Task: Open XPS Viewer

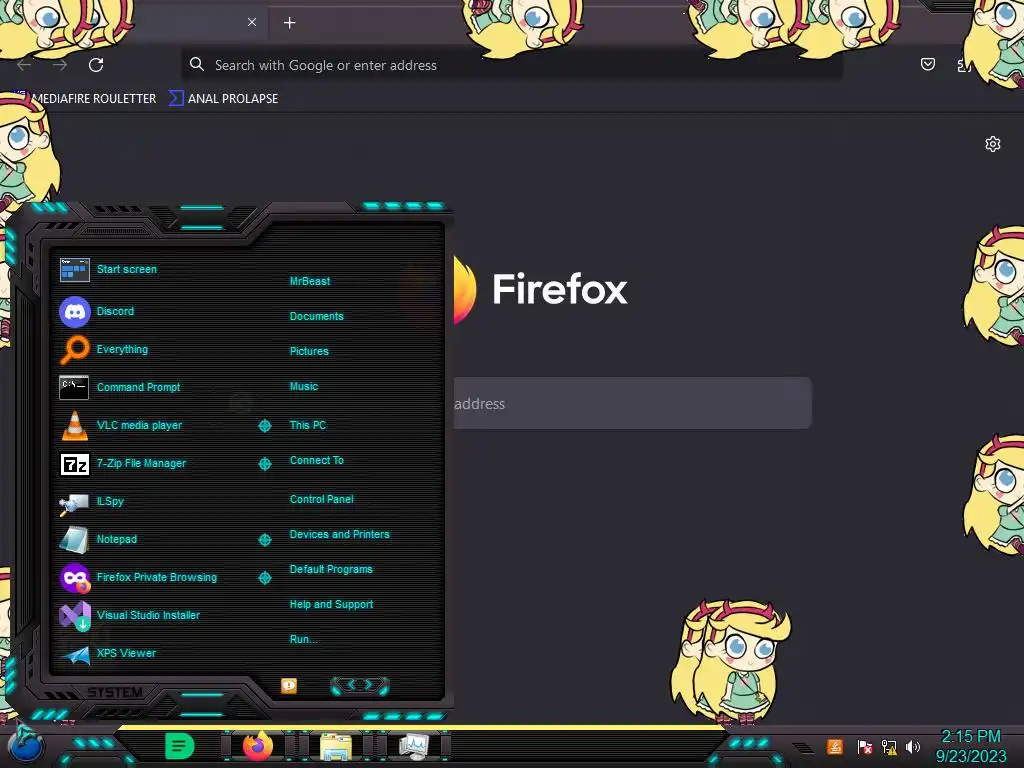Action: [108, 653]
